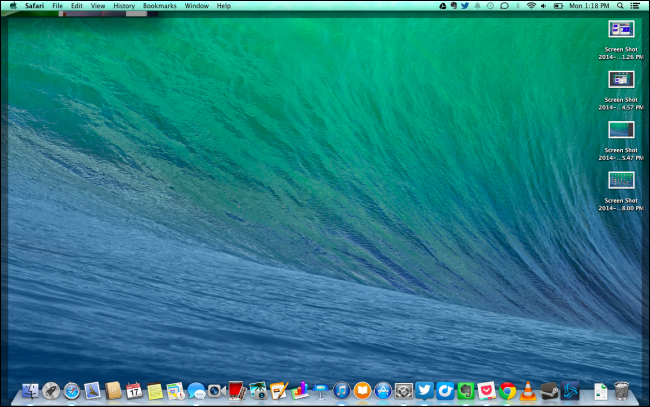Open Google Chrome icon in Dock
The width and height of the screenshot is (650, 407).
(x=507, y=391)
